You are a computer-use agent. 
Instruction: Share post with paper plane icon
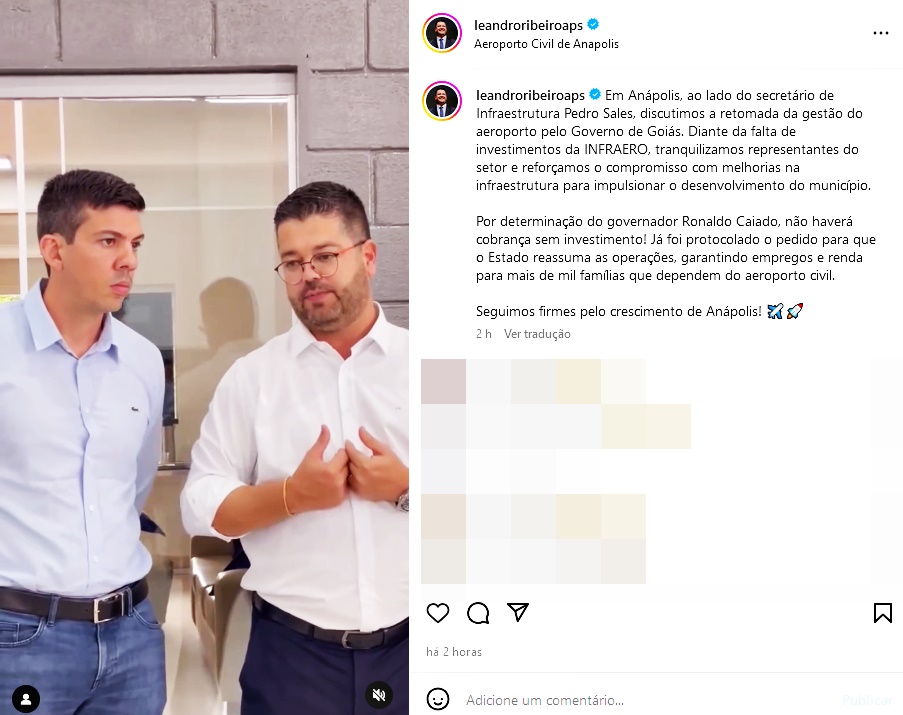518,613
